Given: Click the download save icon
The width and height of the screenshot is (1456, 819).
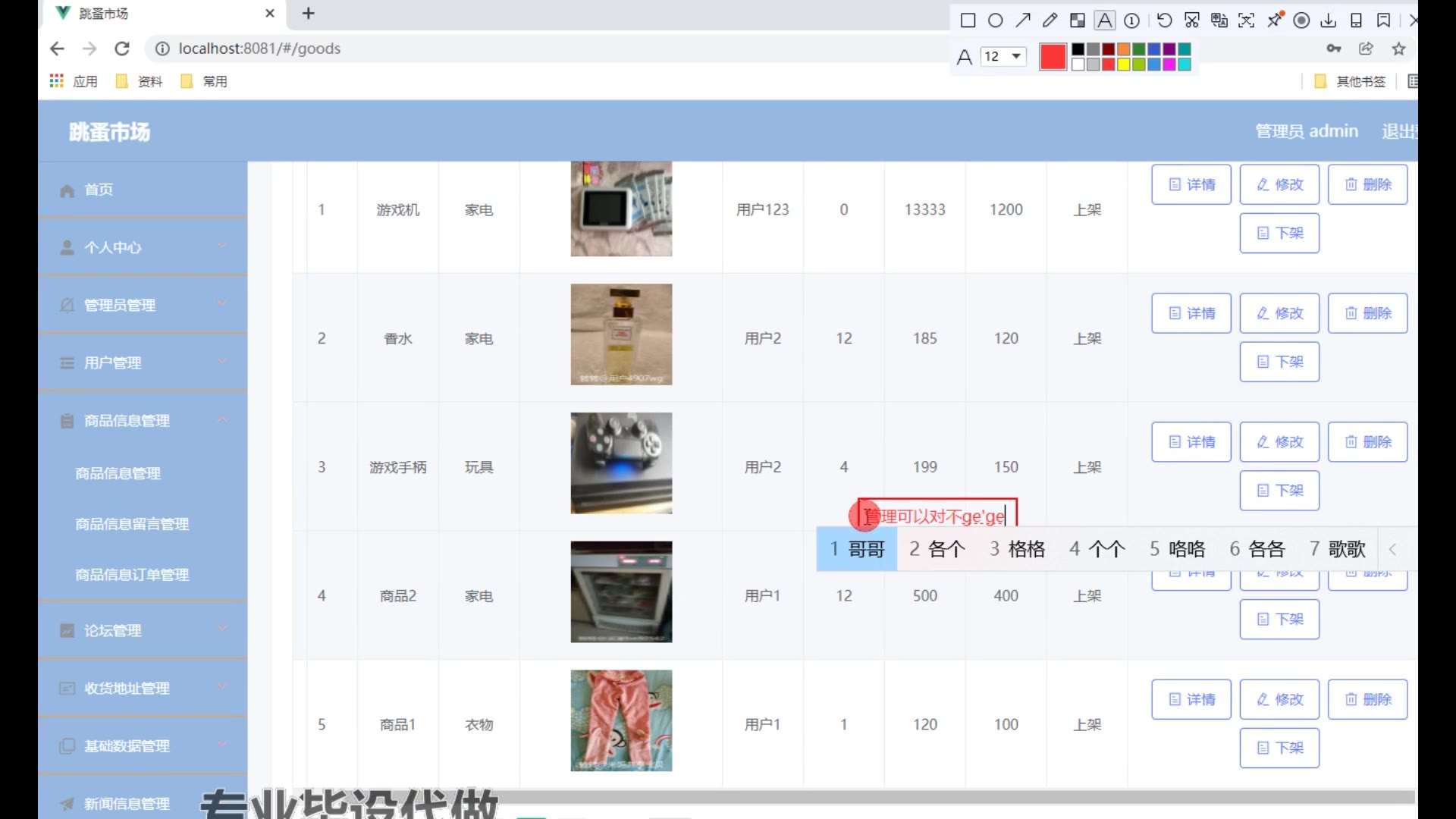Looking at the screenshot, I should coord(1329,20).
